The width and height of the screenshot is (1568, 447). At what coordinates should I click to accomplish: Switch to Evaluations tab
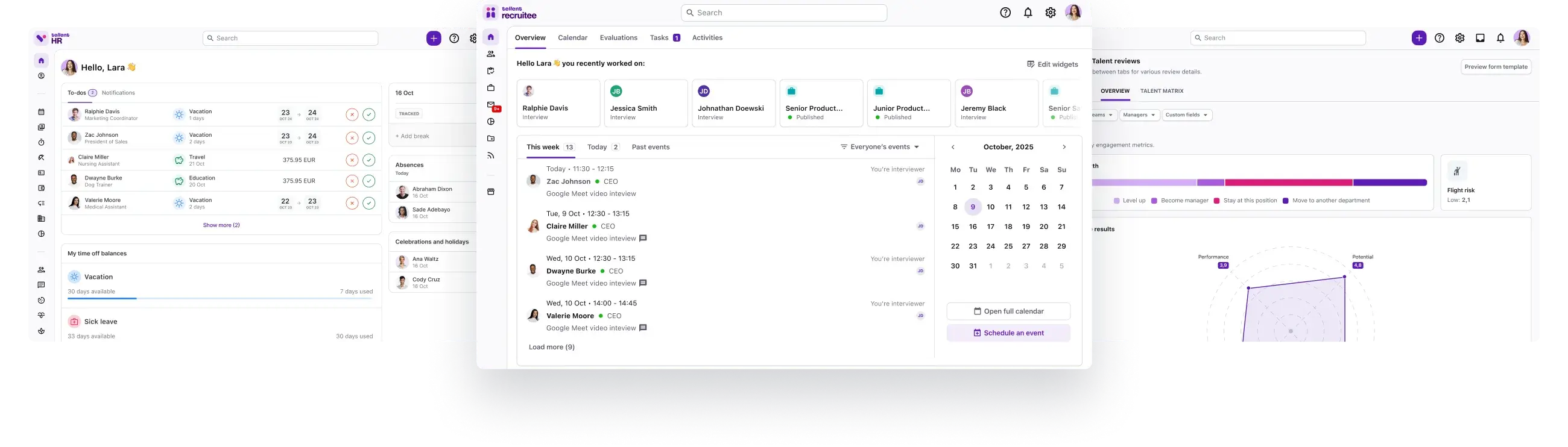click(x=618, y=38)
